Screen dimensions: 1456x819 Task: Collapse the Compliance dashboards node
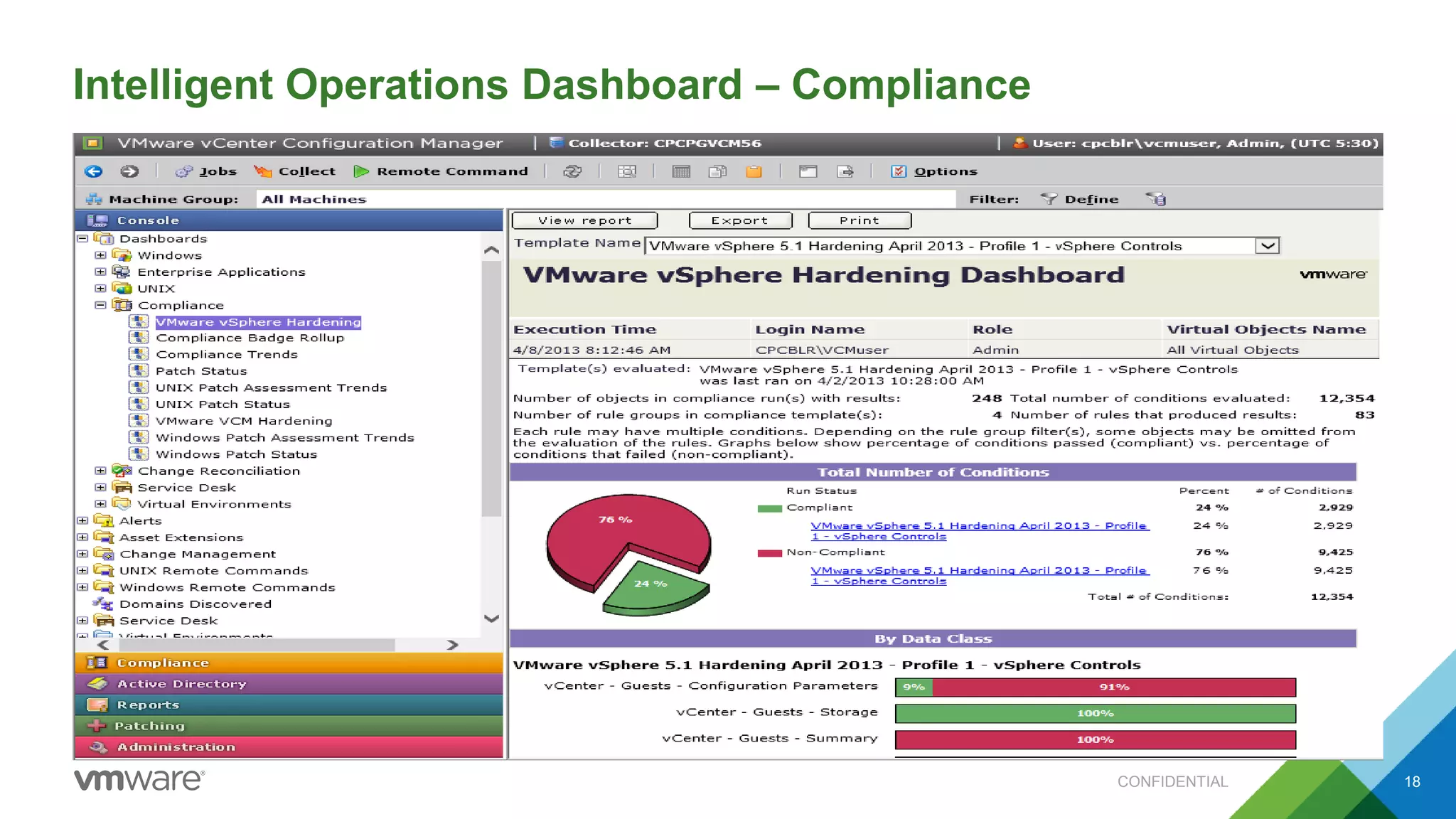(100, 305)
